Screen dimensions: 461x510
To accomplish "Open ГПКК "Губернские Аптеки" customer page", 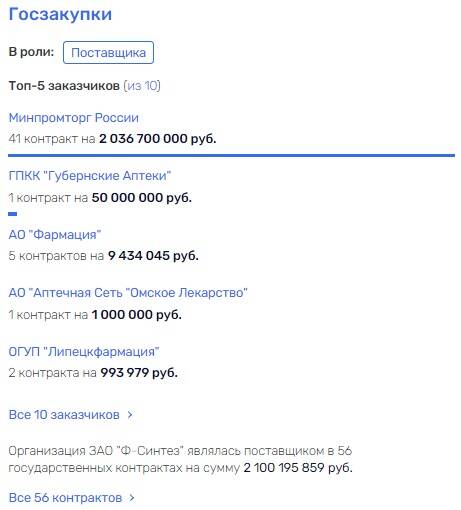I will pos(90,176).
